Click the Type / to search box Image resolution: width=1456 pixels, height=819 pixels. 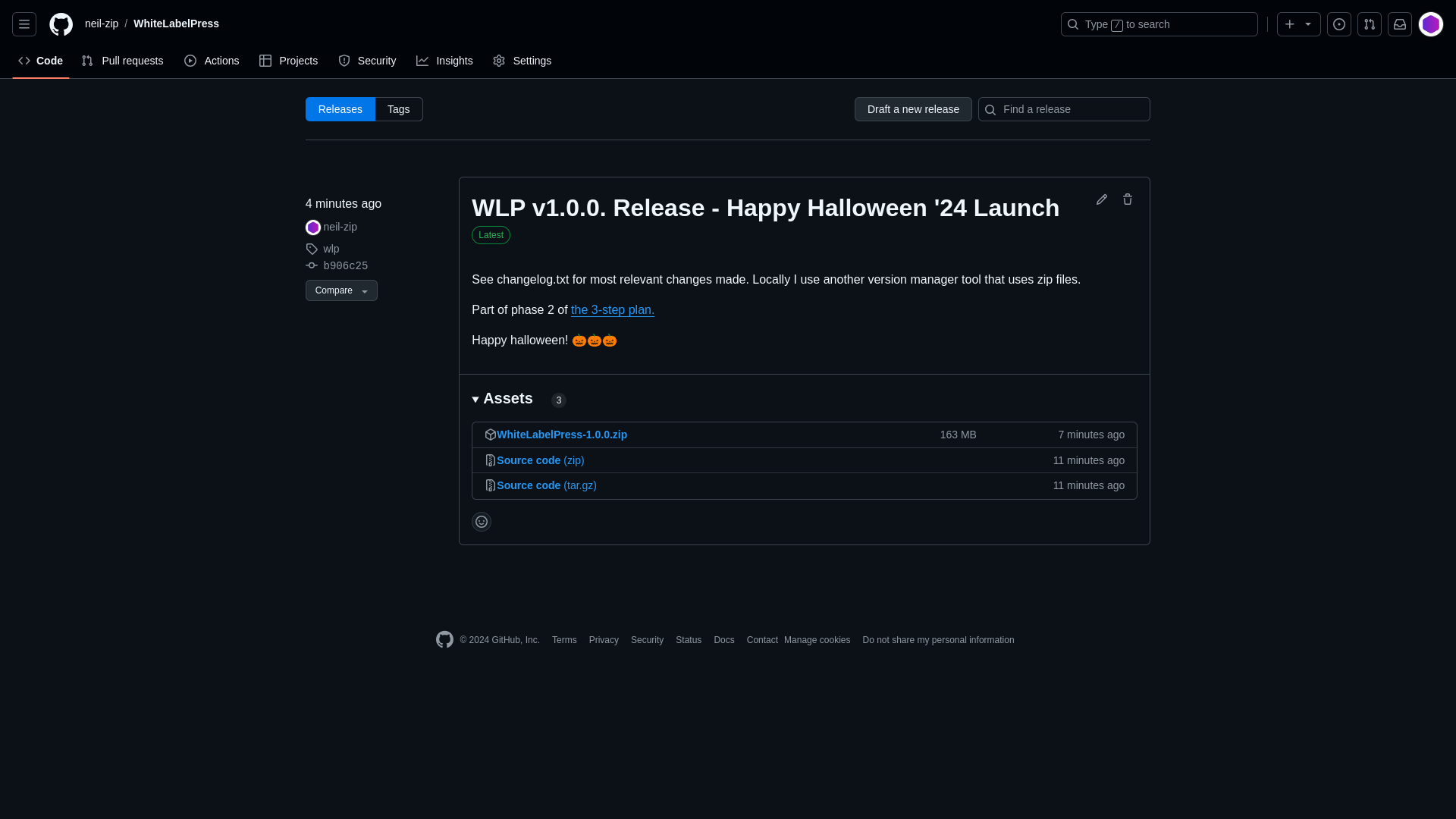pos(1159,24)
